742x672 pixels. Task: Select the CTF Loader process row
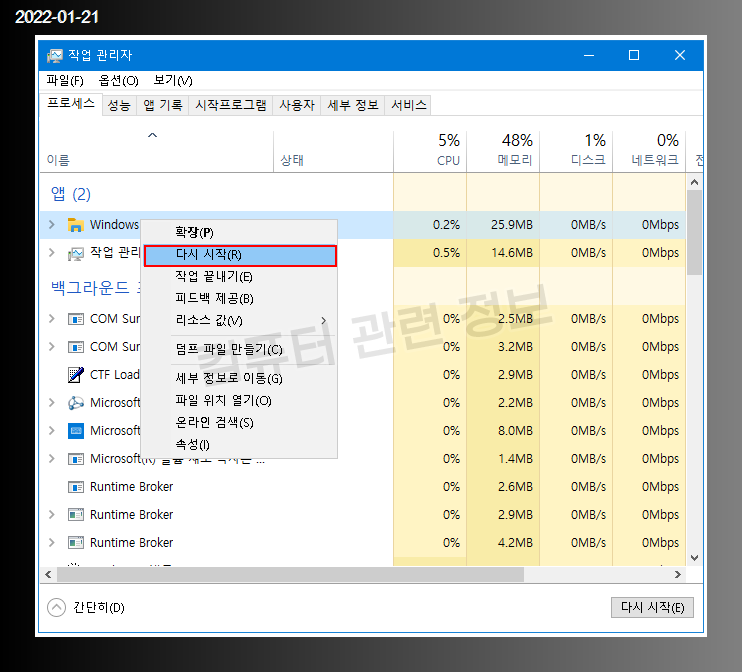point(363,375)
